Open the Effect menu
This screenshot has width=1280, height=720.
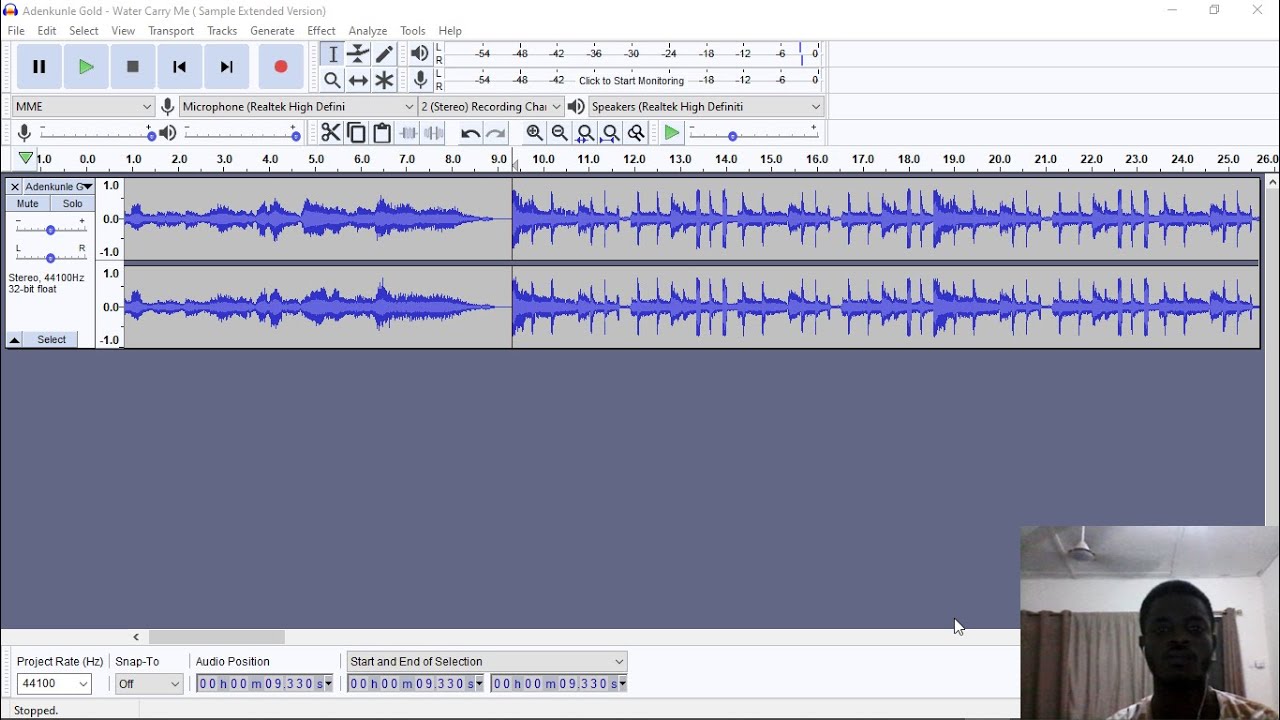click(x=321, y=31)
